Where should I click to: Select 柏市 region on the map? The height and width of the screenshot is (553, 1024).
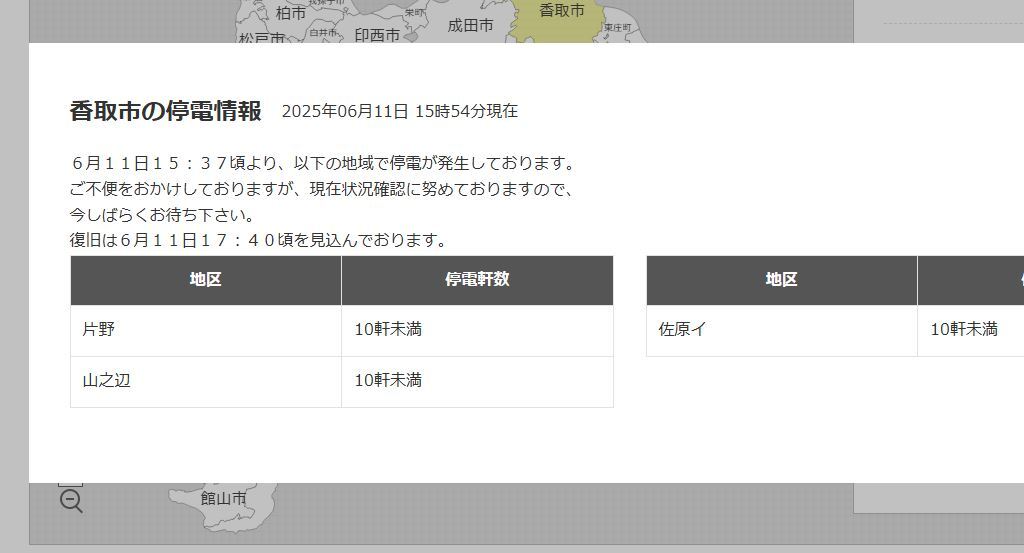[x=291, y=13]
